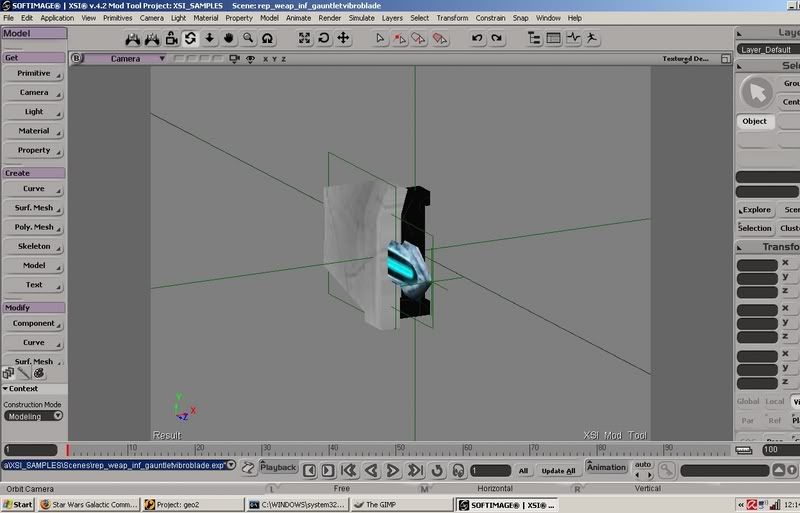Toggle the All playback option
This screenshot has height=513, width=800.
tap(523, 471)
